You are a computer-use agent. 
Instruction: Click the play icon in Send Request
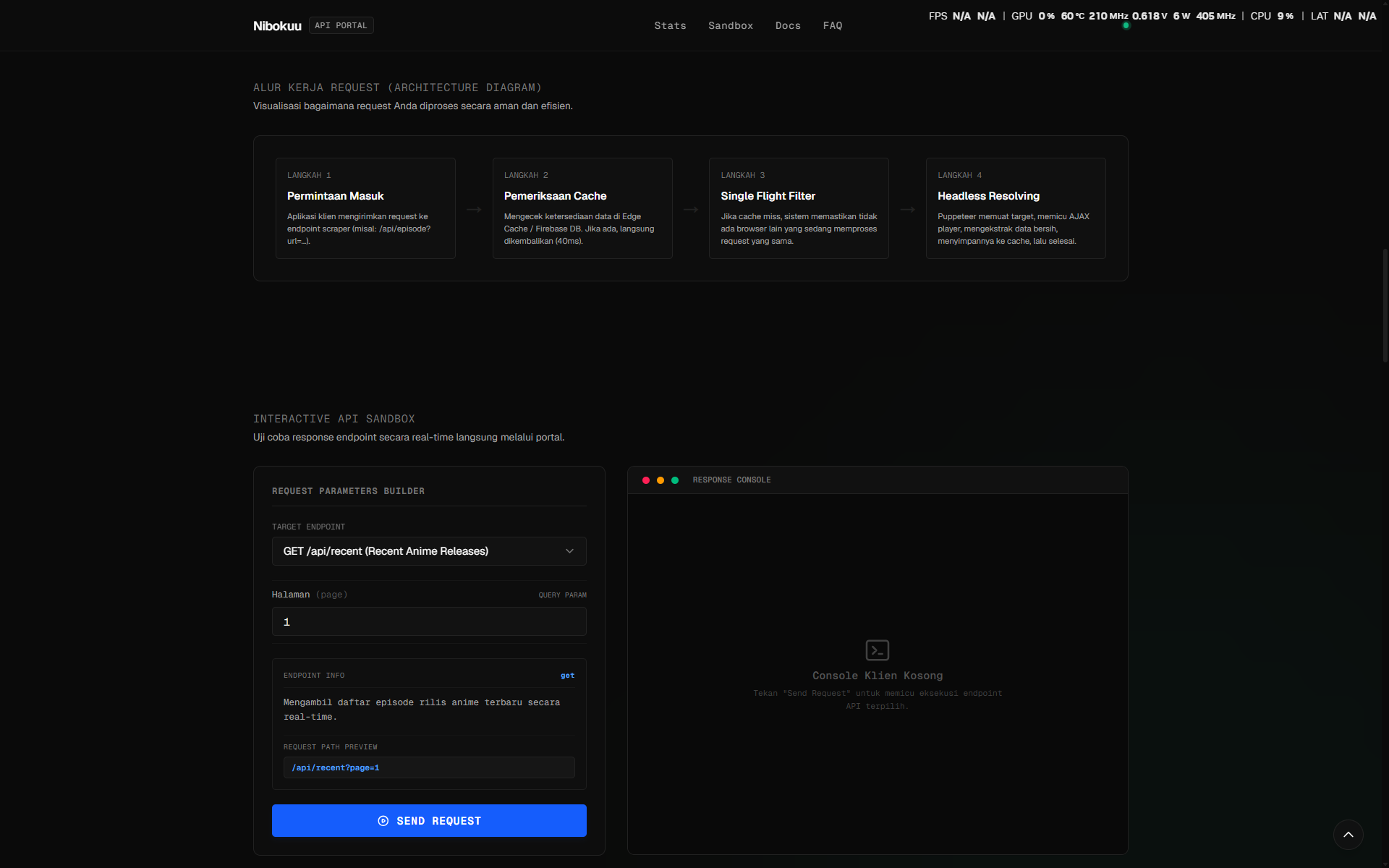click(383, 821)
